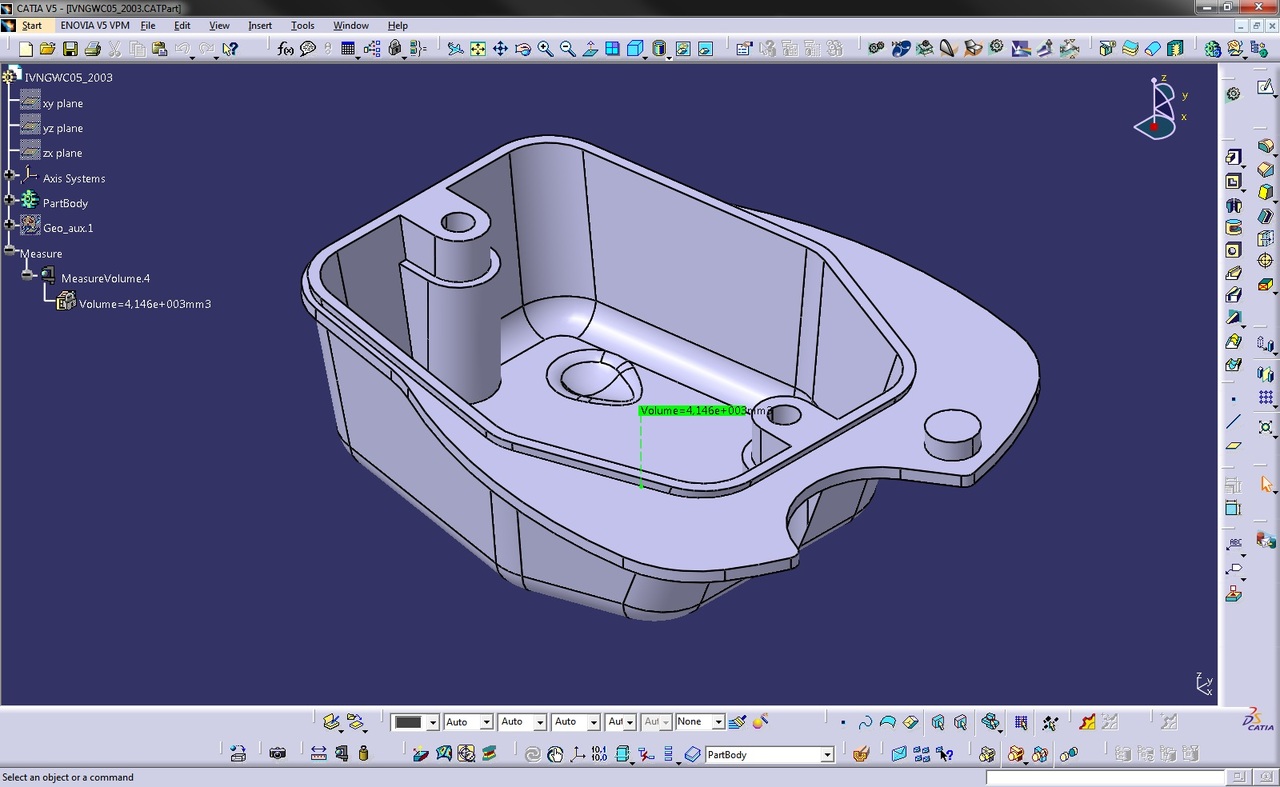Select root node IVNGWC05_2003
The width and height of the screenshot is (1280, 787).
click(68, 78)
